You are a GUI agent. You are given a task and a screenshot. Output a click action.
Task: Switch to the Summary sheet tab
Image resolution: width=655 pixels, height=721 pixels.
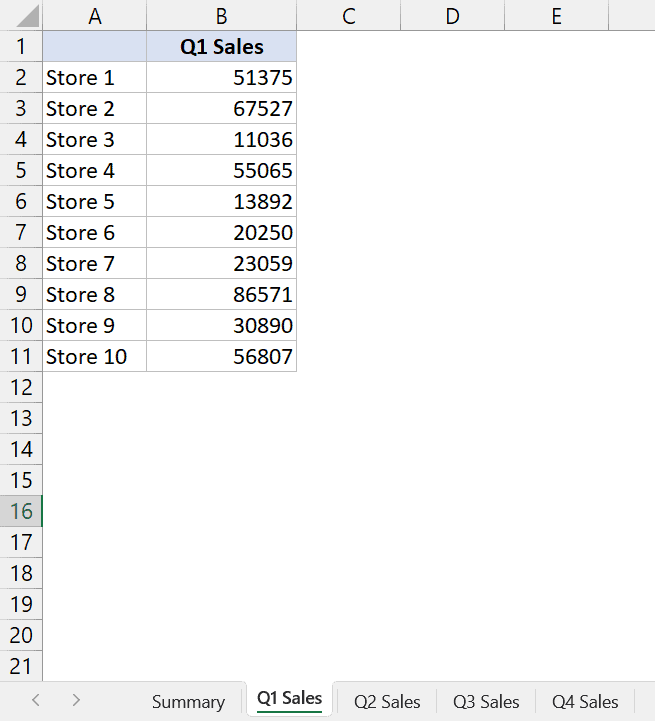(x=188, y=701)
